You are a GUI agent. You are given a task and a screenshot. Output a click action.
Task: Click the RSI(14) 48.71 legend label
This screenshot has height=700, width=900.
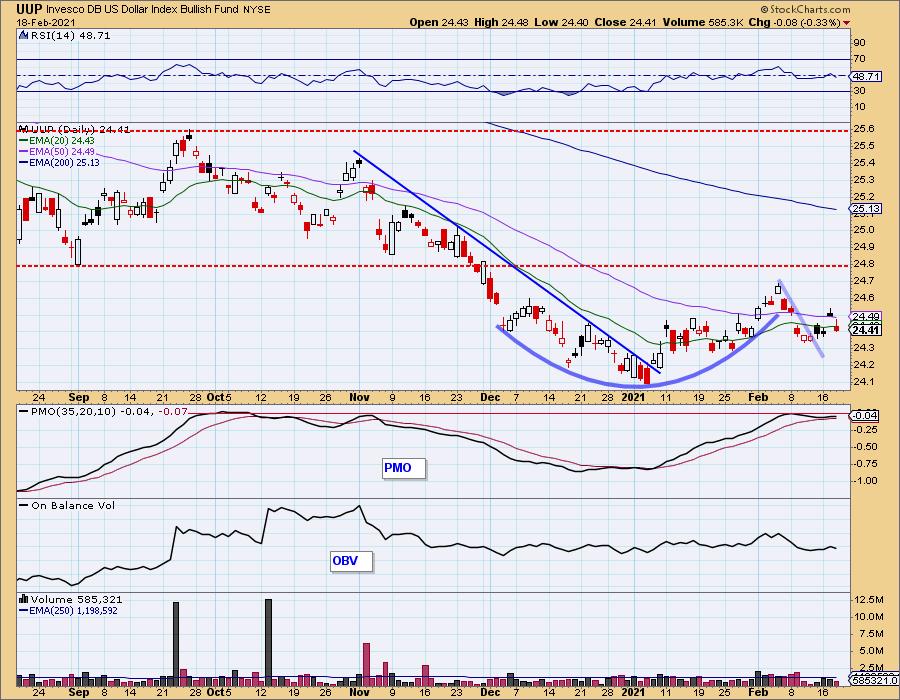[x=70, y=36]
